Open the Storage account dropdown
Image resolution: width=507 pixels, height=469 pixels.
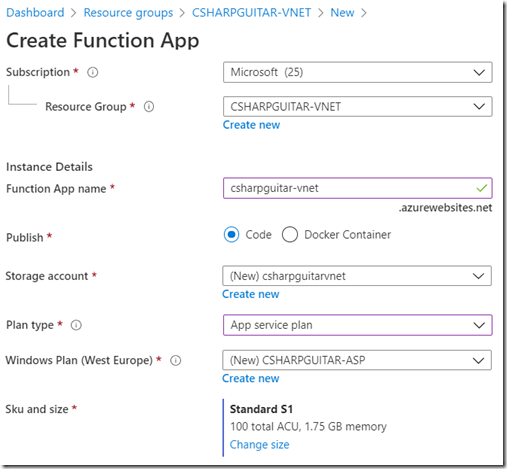click(x=357, y=276)
